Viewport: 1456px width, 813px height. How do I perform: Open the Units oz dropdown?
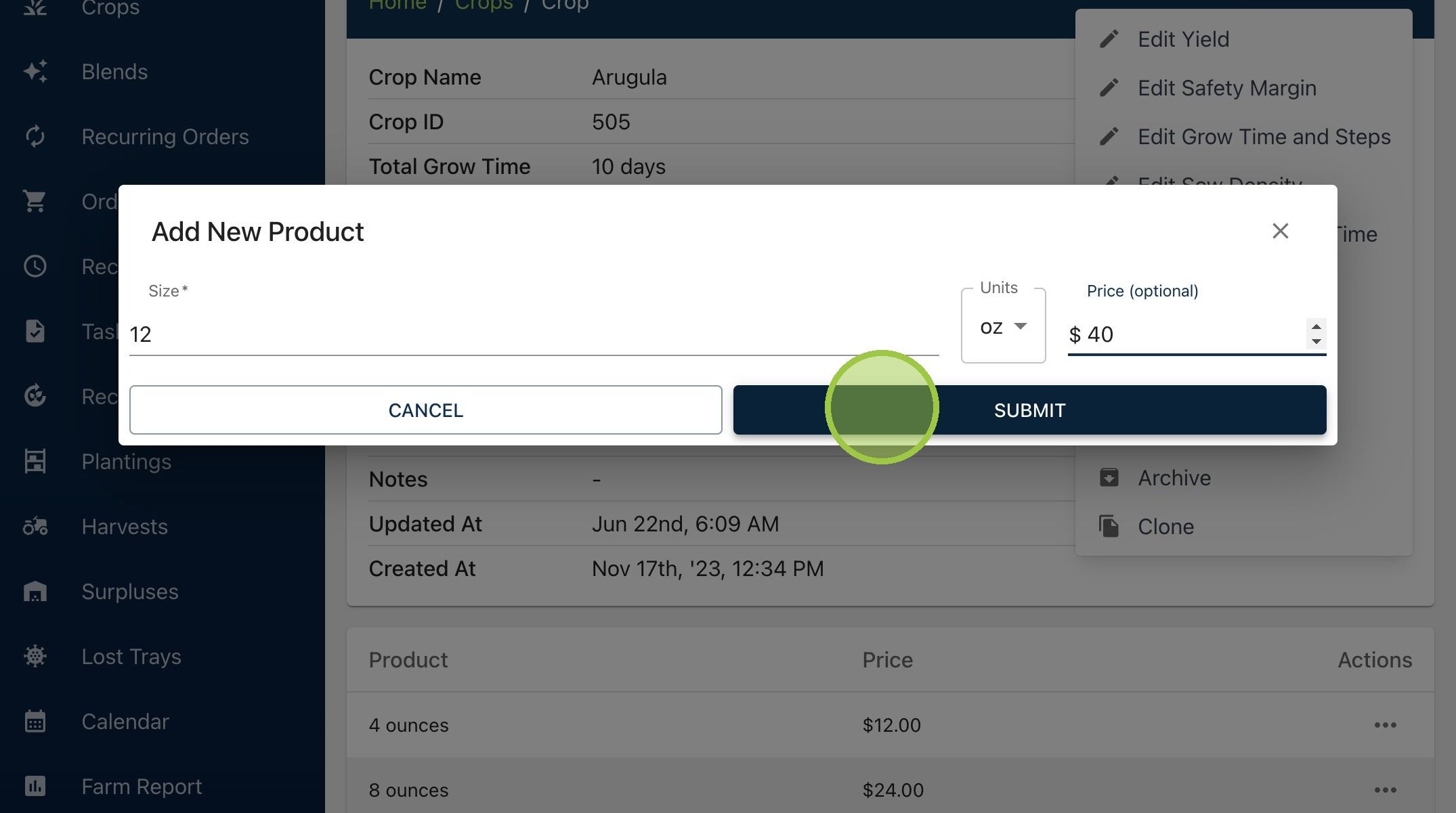1003,327
